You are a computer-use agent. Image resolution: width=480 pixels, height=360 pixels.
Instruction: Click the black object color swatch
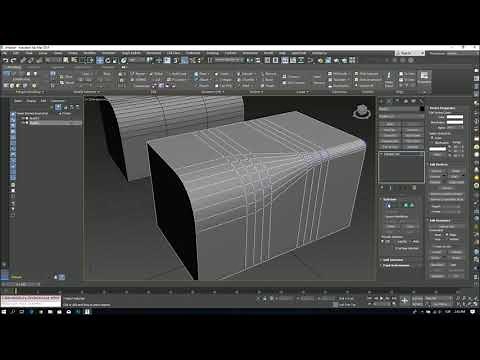pyautogui.click(x=422, y=109)
